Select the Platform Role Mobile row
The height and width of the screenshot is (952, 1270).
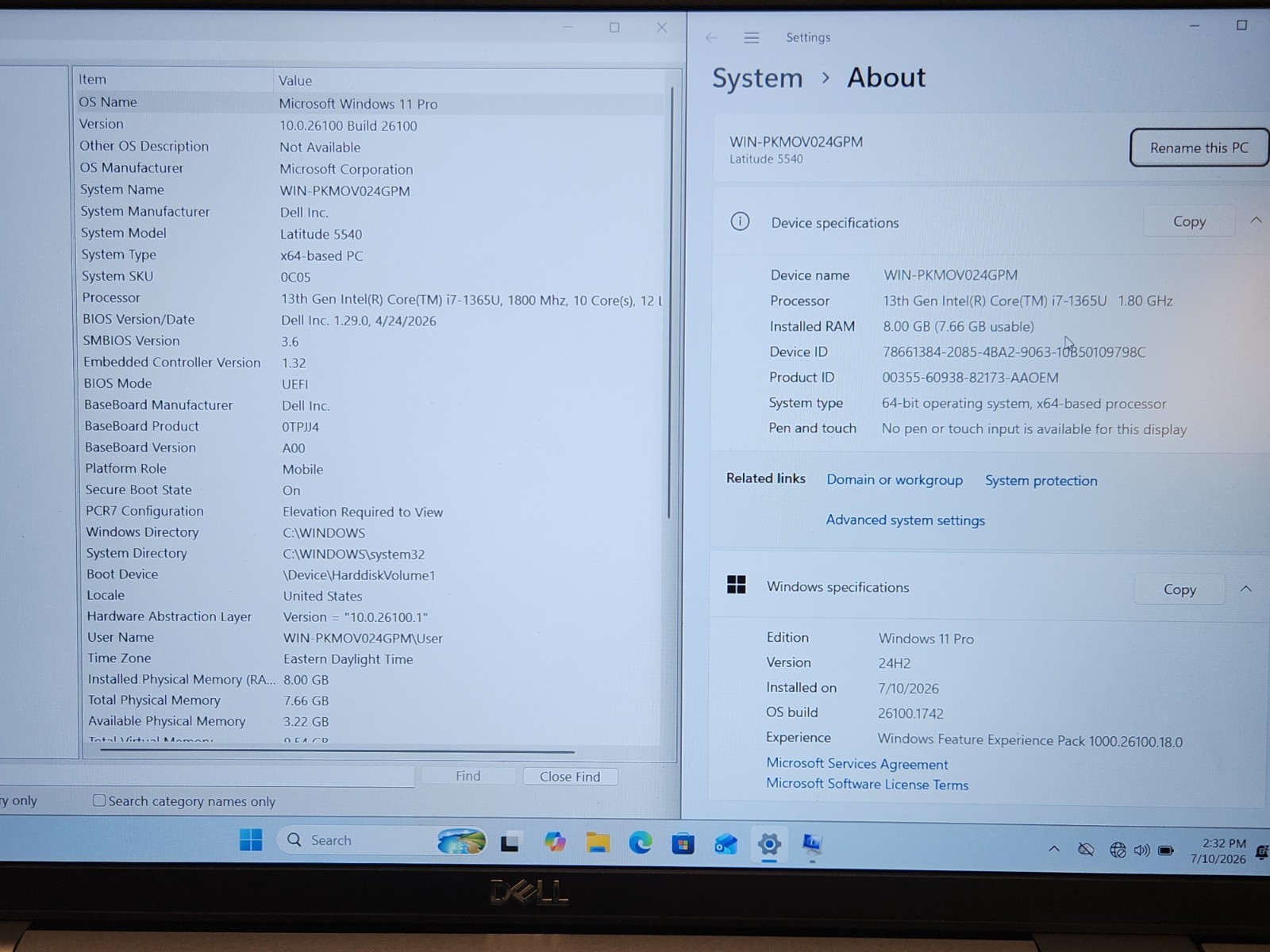coord(372,469)
